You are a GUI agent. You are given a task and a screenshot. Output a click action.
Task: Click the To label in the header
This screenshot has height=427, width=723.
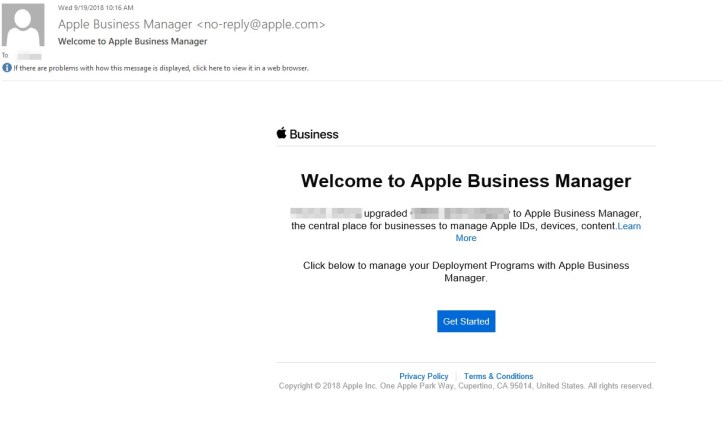[6, 56]
